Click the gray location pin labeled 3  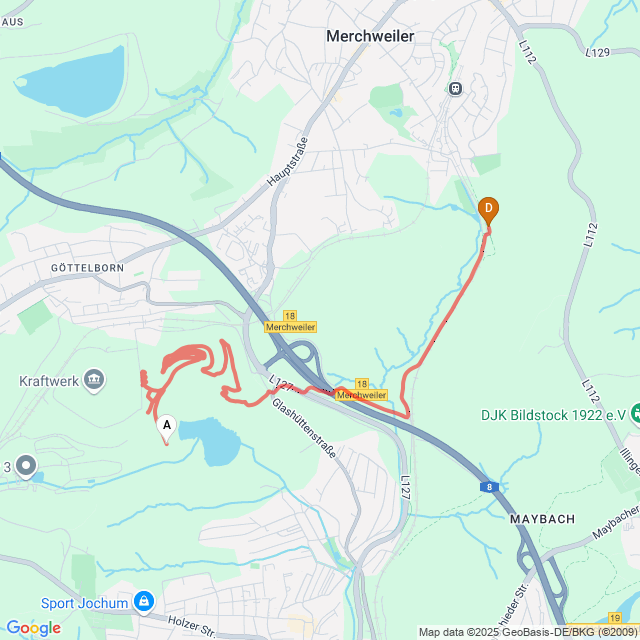coord(26,467)
